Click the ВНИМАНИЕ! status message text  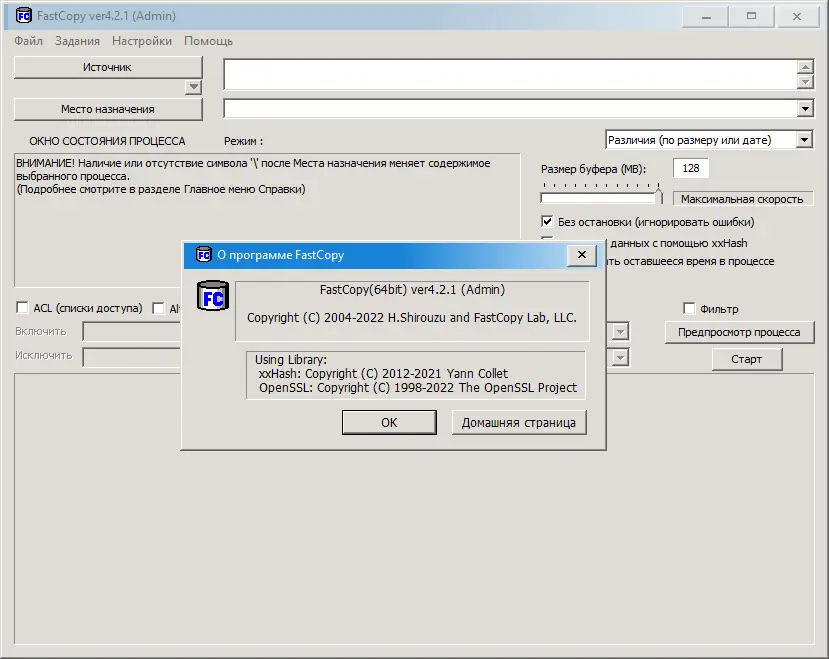[253, 176]
